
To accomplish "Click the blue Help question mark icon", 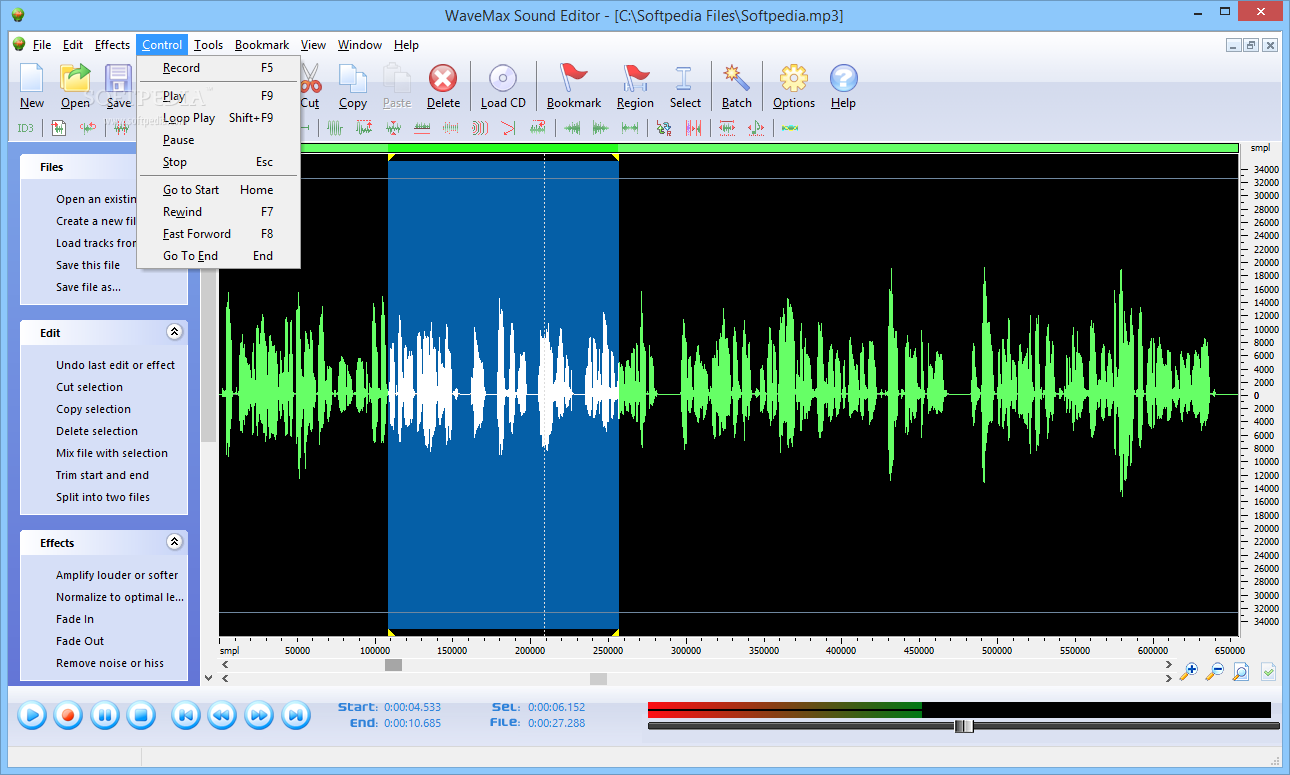I will click(843, 86).
